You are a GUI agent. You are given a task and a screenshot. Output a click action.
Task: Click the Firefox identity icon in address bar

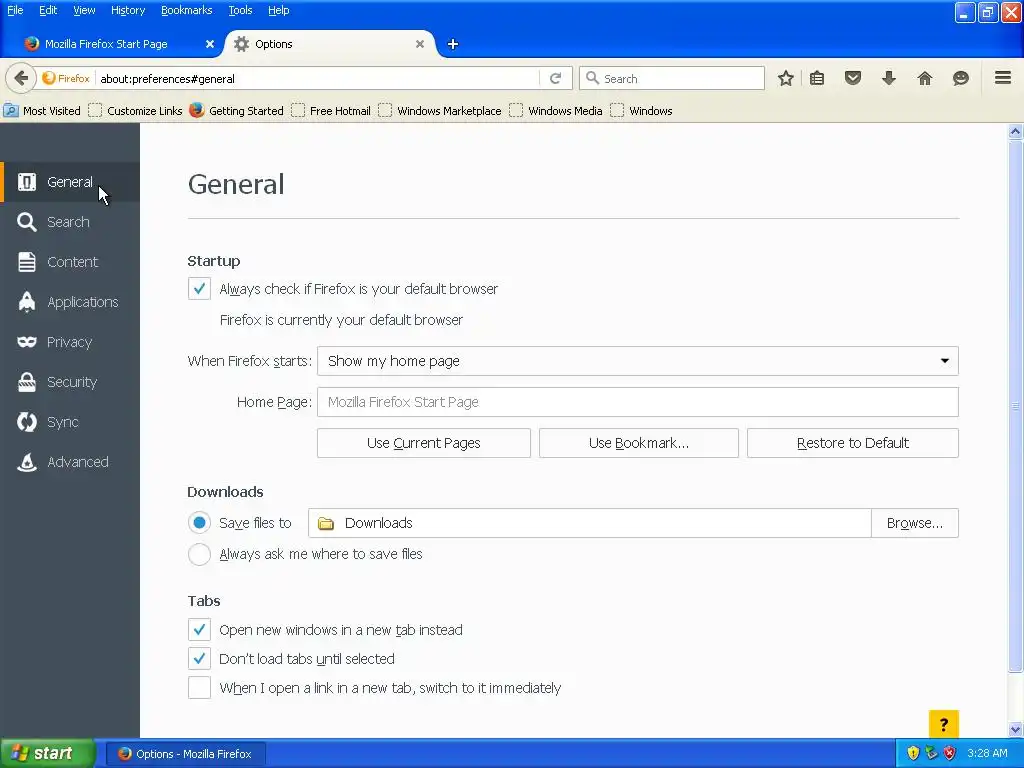point(66,78)
